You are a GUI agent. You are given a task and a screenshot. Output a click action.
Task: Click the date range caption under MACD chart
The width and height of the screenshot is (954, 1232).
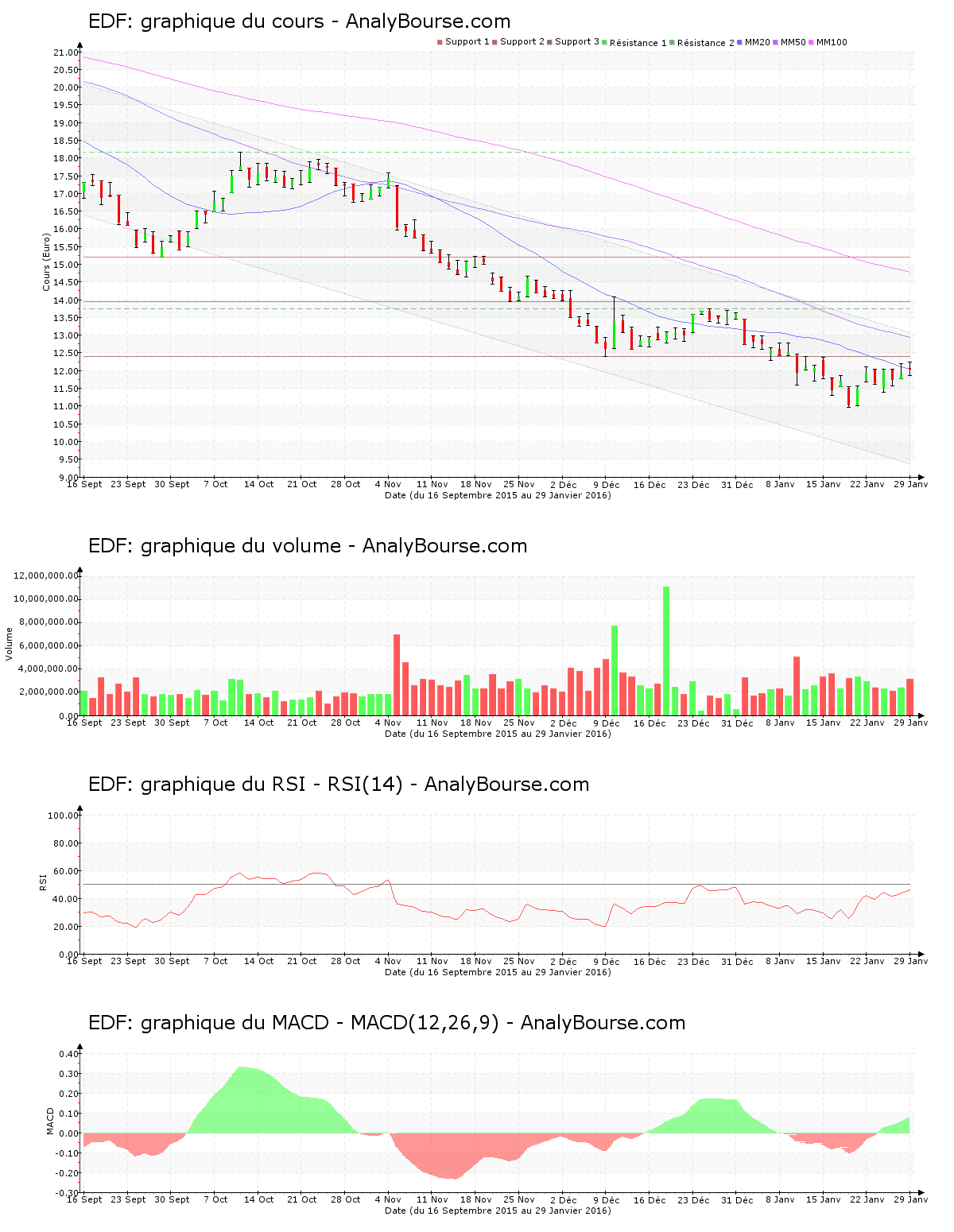(x=498, y=1211)
